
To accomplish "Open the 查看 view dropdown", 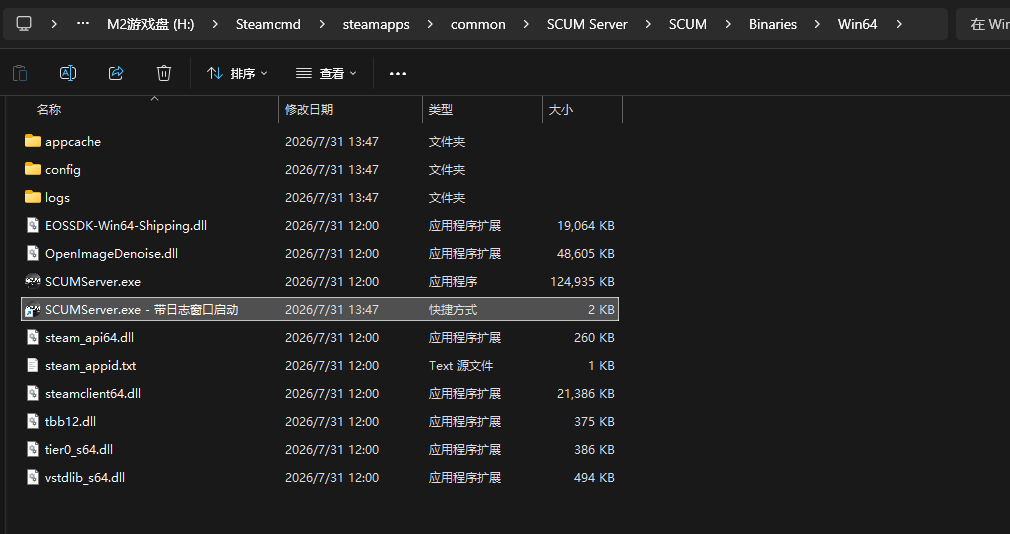I will [326, 73].
